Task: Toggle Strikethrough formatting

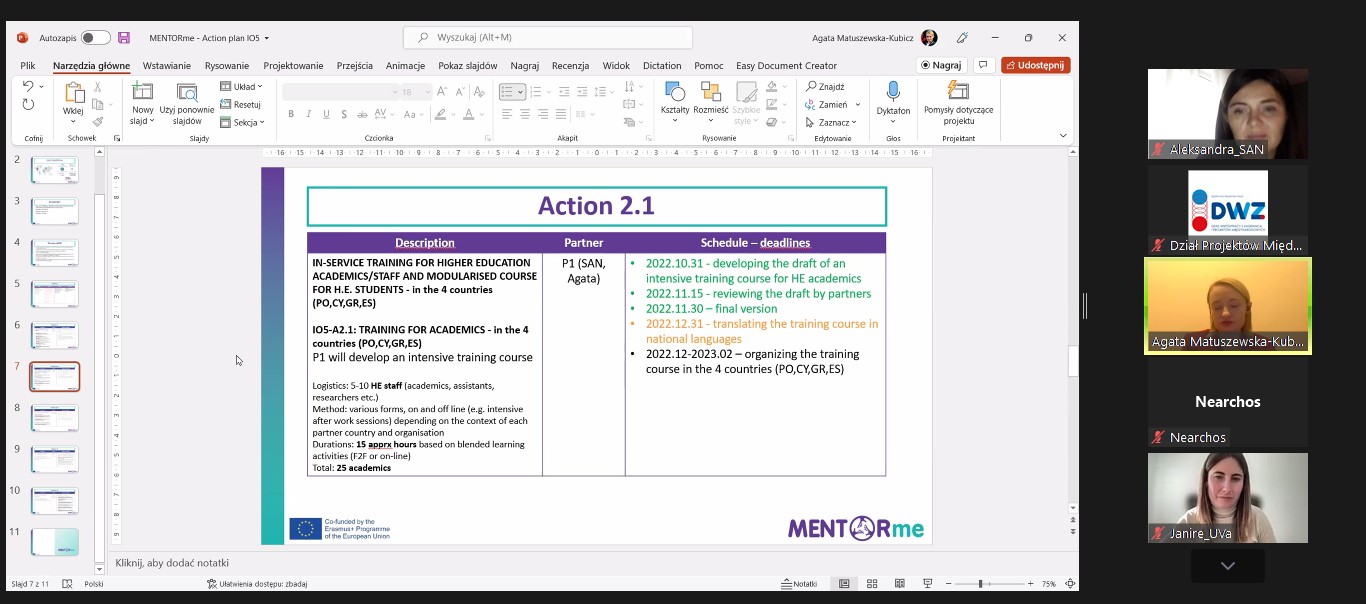Action: click(364, 114)
